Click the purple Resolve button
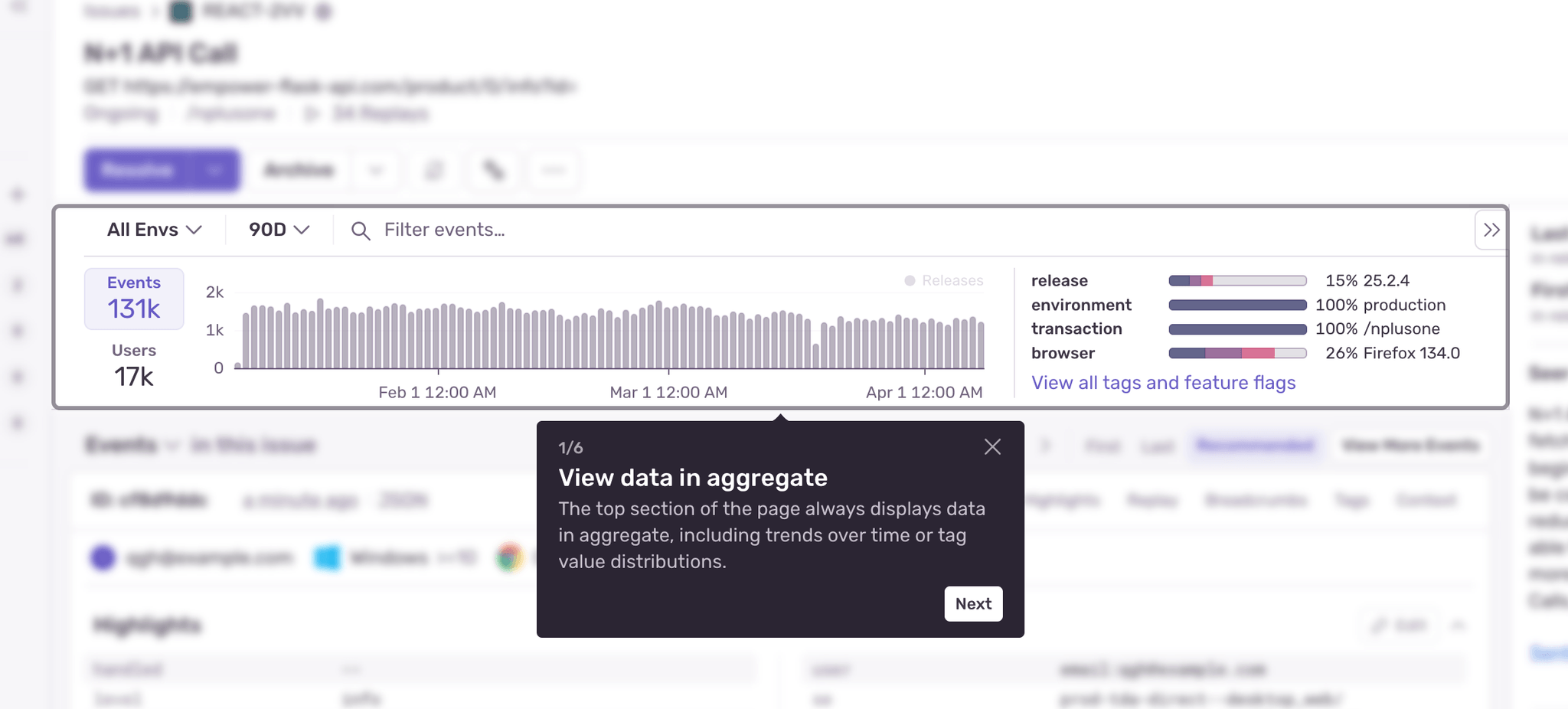Viewport: 1568px width, 709px height. [x=138, y=170]
